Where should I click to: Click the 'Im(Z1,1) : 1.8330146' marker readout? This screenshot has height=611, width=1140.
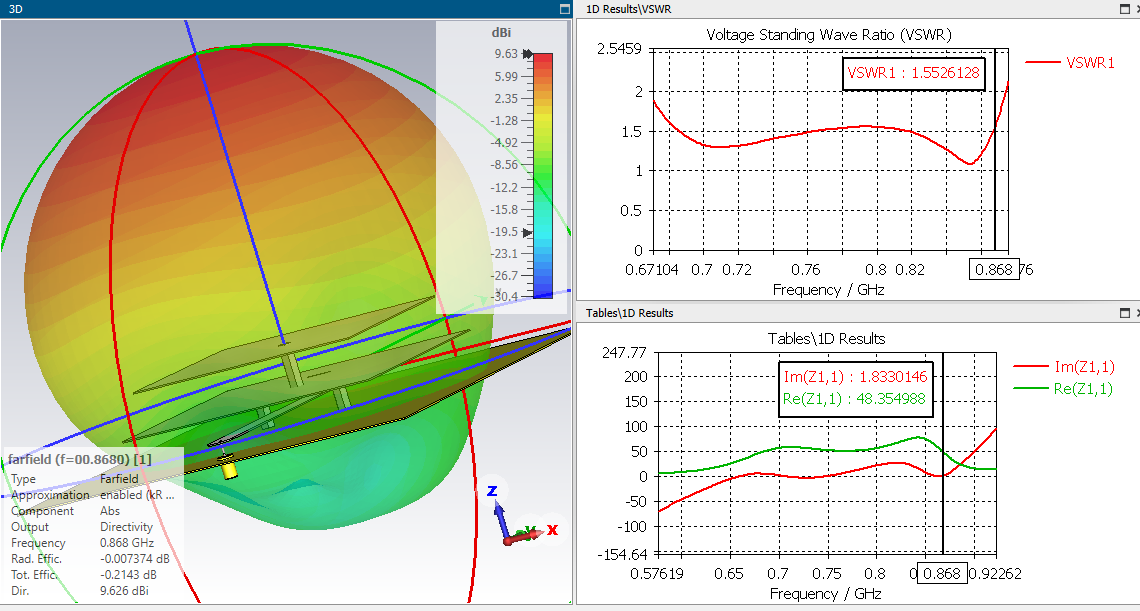coord(854,377)
